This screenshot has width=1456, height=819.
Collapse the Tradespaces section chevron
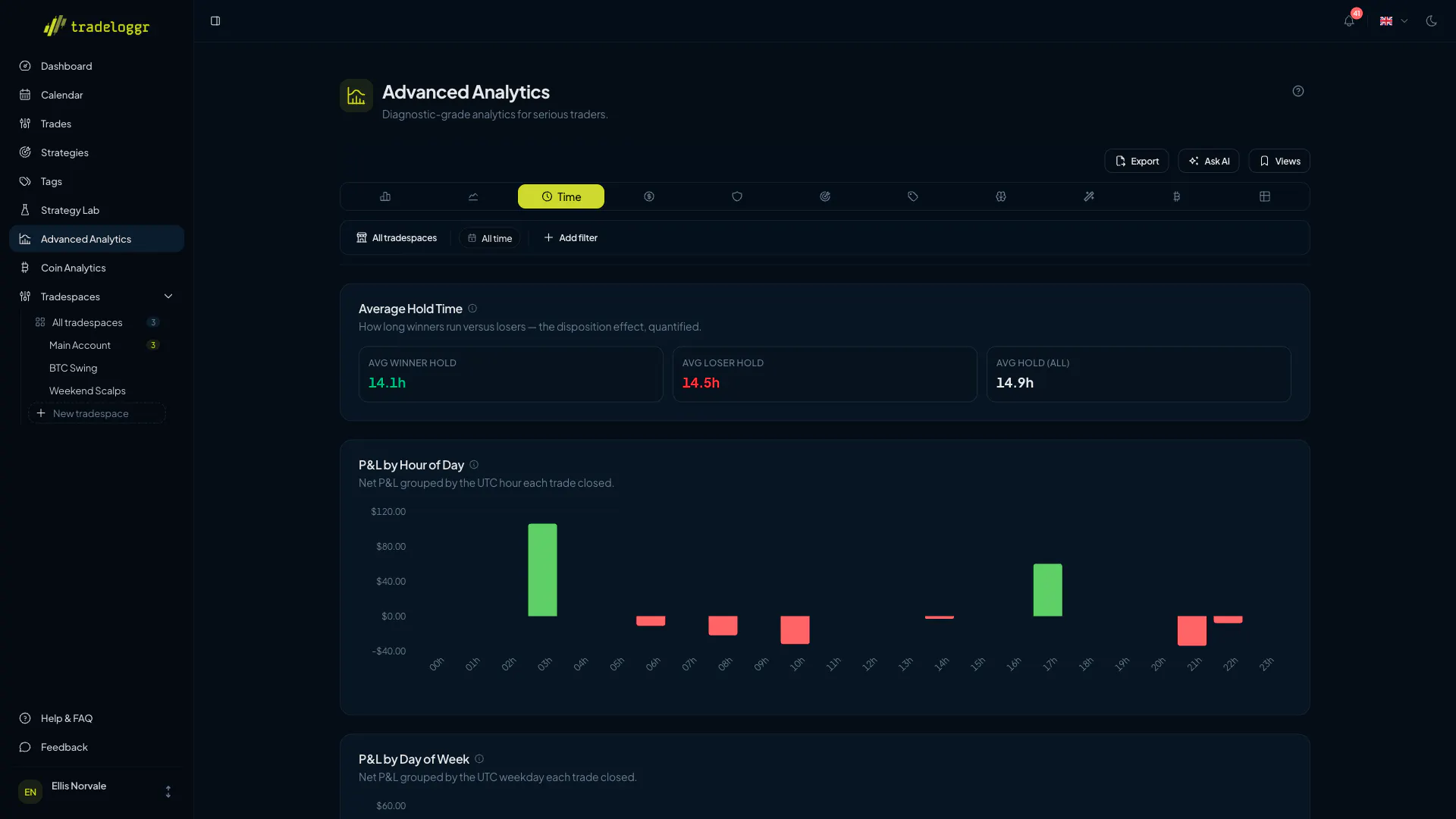[x=168, y=297]
